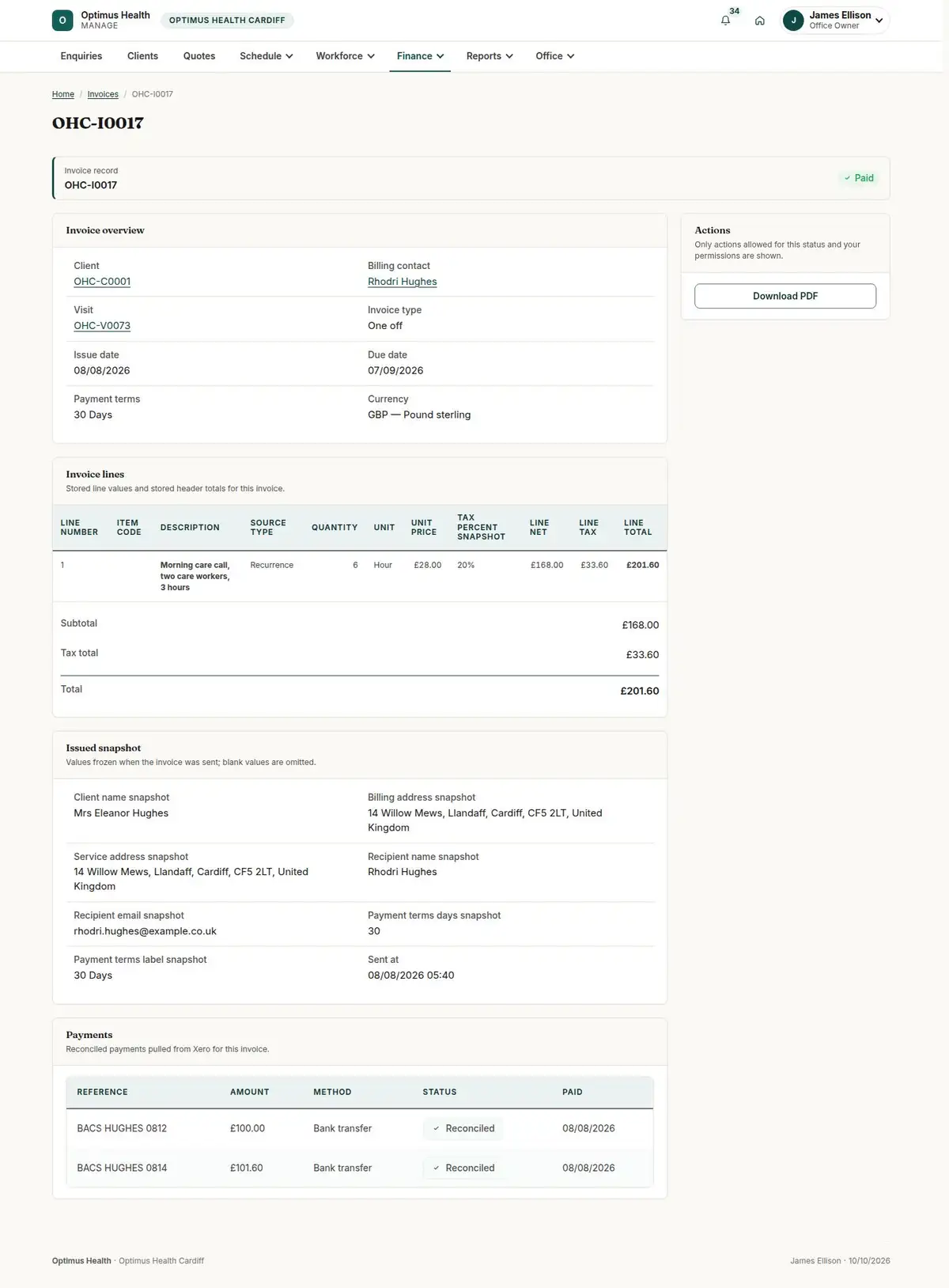Select the Reconciled status for BACS HUGHES 0814

[x=463, y=1168]
